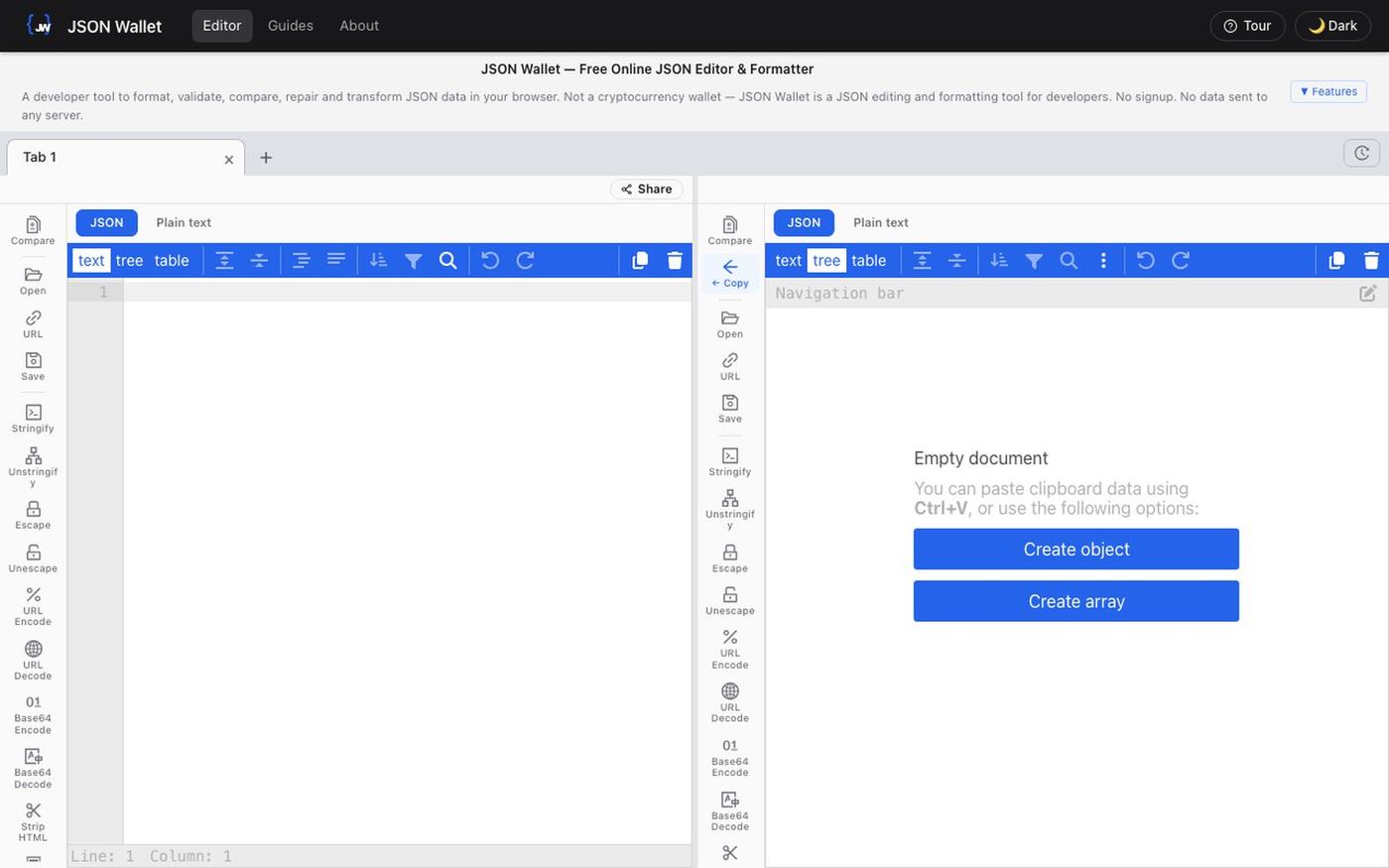Click expand-all icon in left editor toolbar
The width and height of the screenshot is (1389, 868).
pos(225,260)
